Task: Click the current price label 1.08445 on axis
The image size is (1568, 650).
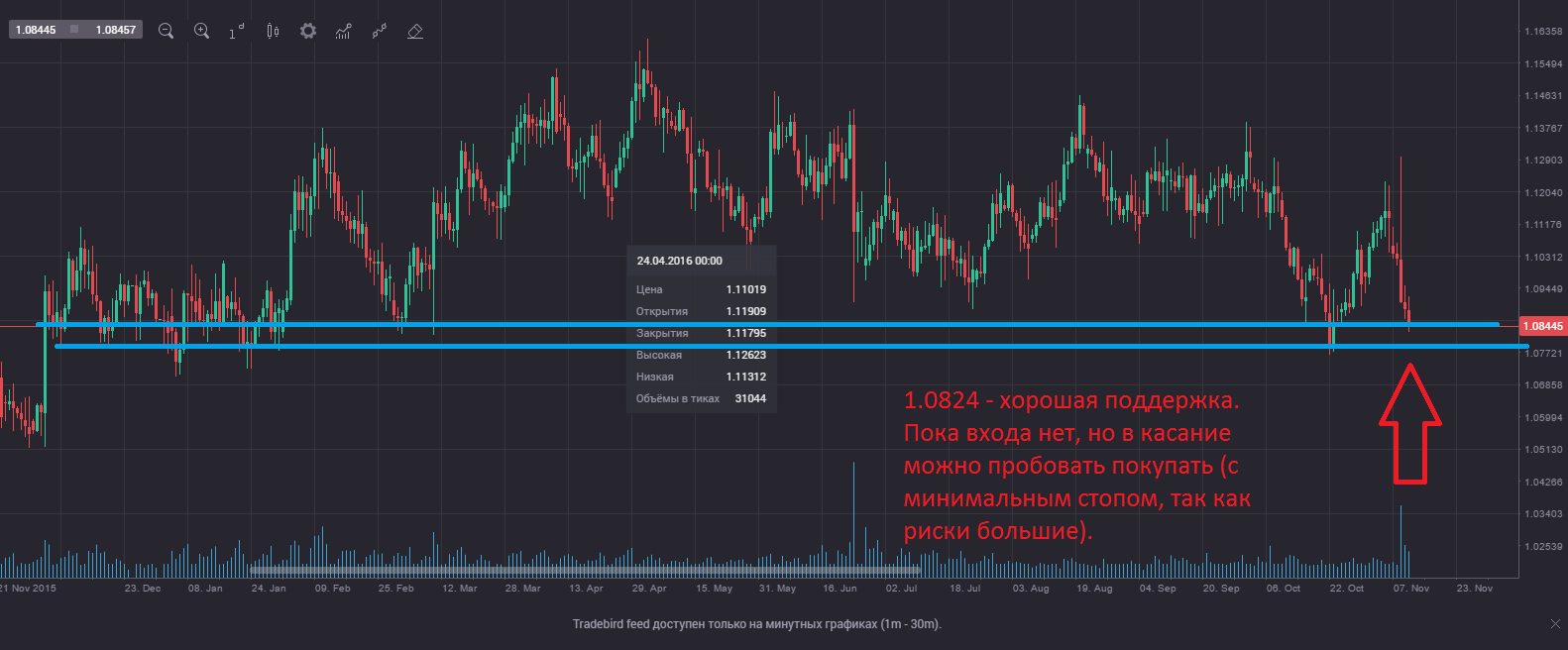Action: [x=1542, y=326]
